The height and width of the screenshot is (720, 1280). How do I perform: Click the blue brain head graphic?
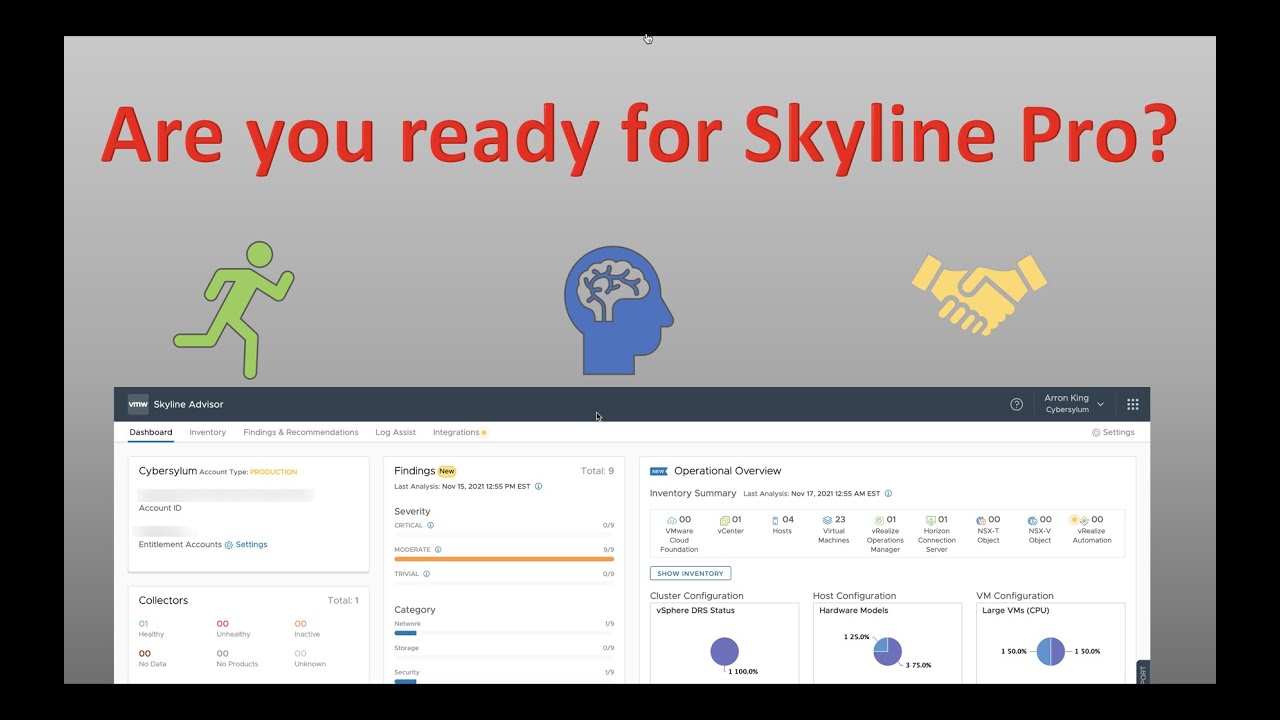617,310
